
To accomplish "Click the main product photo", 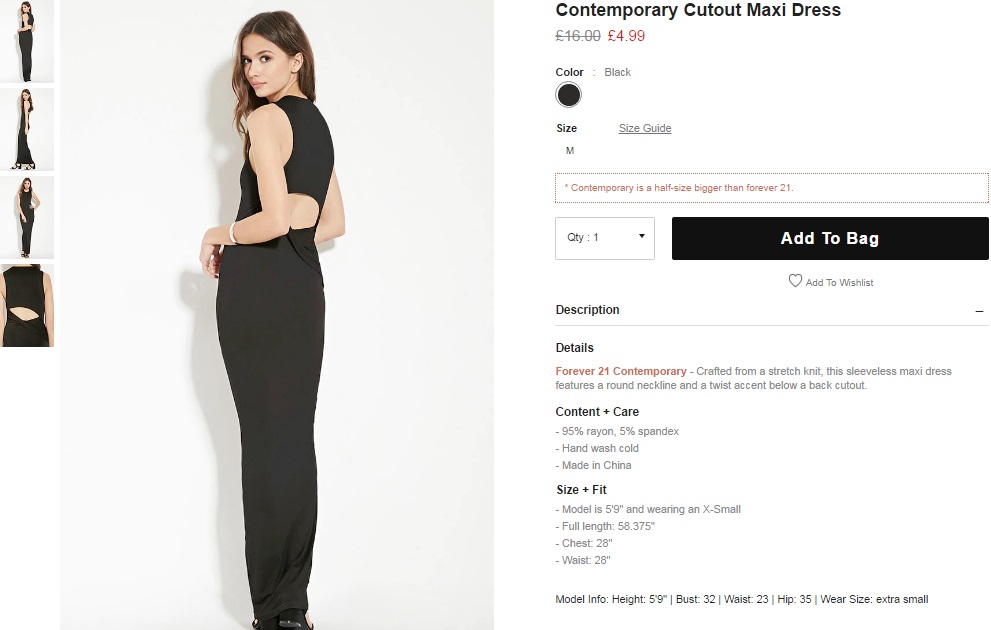I will tap(277, 315).
